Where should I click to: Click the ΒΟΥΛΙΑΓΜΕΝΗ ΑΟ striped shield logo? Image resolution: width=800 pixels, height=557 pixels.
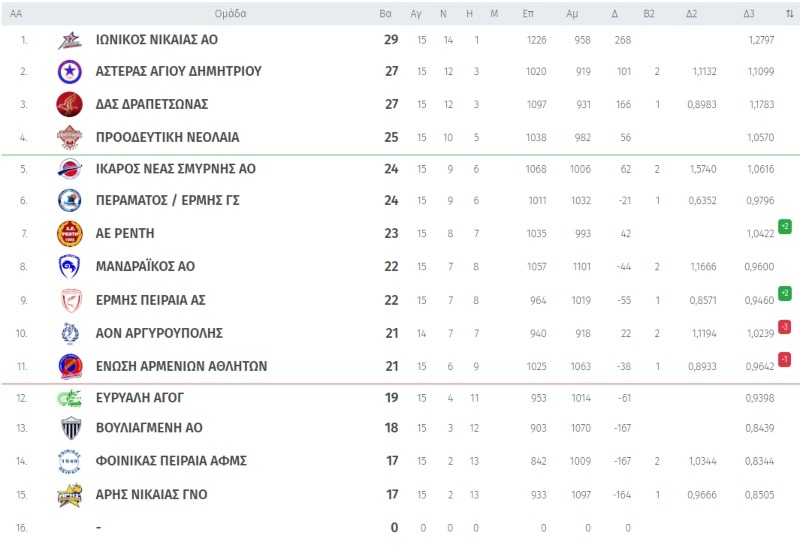pos(70,428)
